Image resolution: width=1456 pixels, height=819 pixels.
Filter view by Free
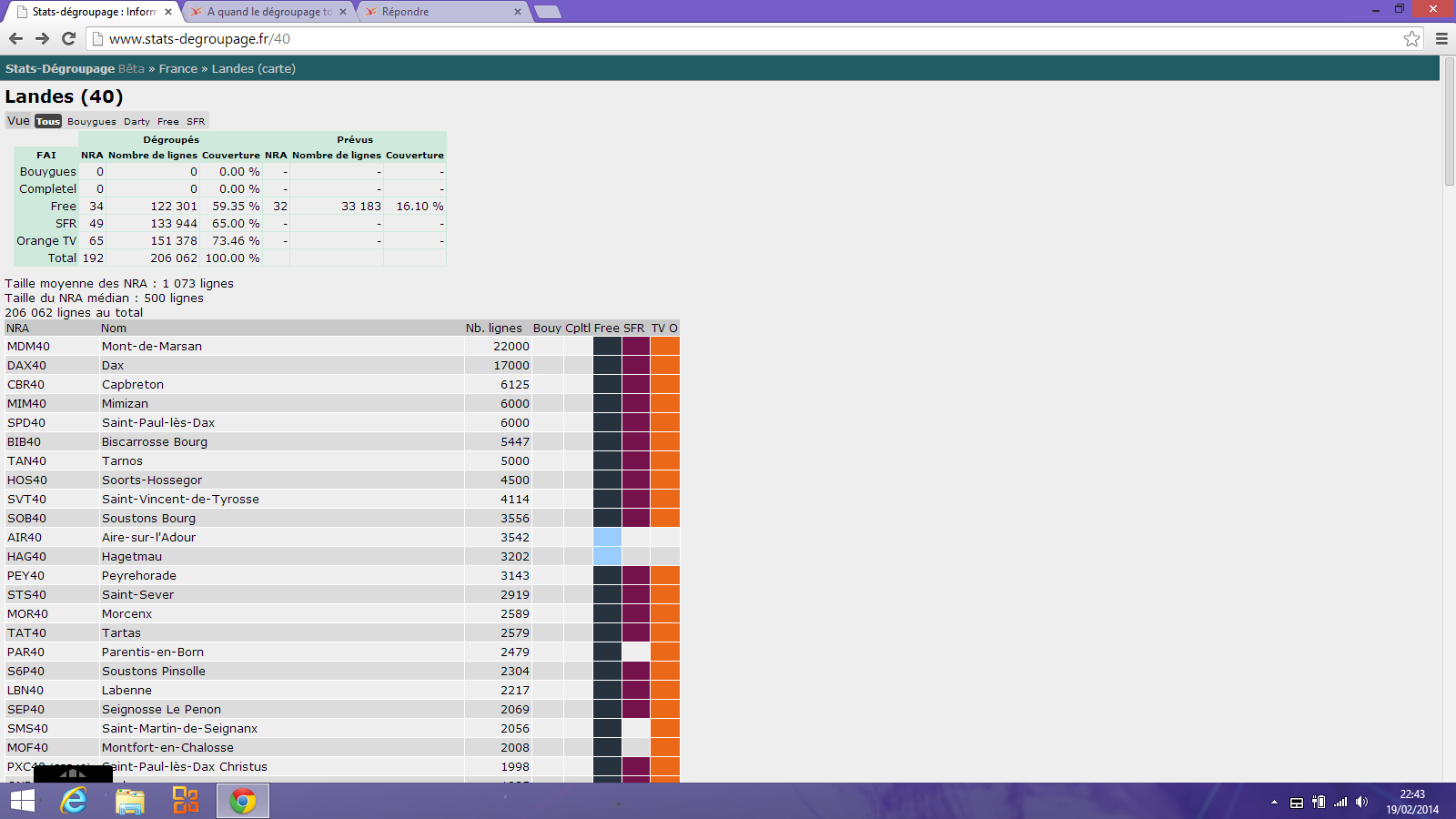tap(168, 121)
